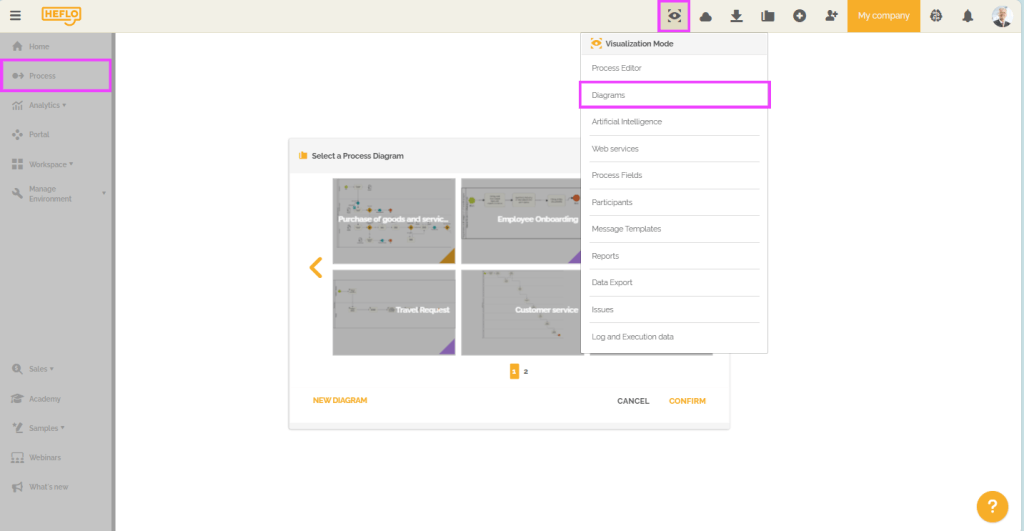
Task: Open the hamburger menu icon
Action: pyautogui.click(x=15, y=16)
